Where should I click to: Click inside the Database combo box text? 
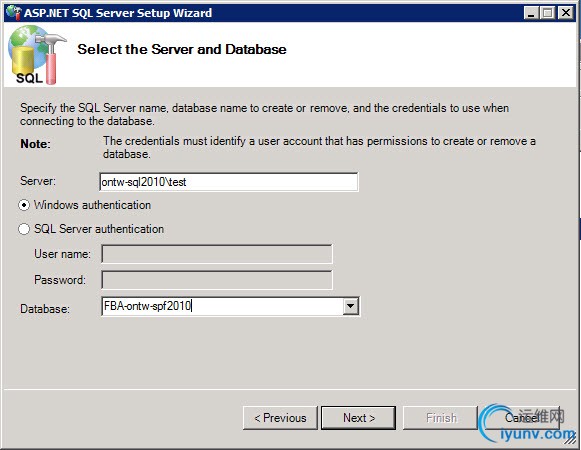[x=222, y=307]
